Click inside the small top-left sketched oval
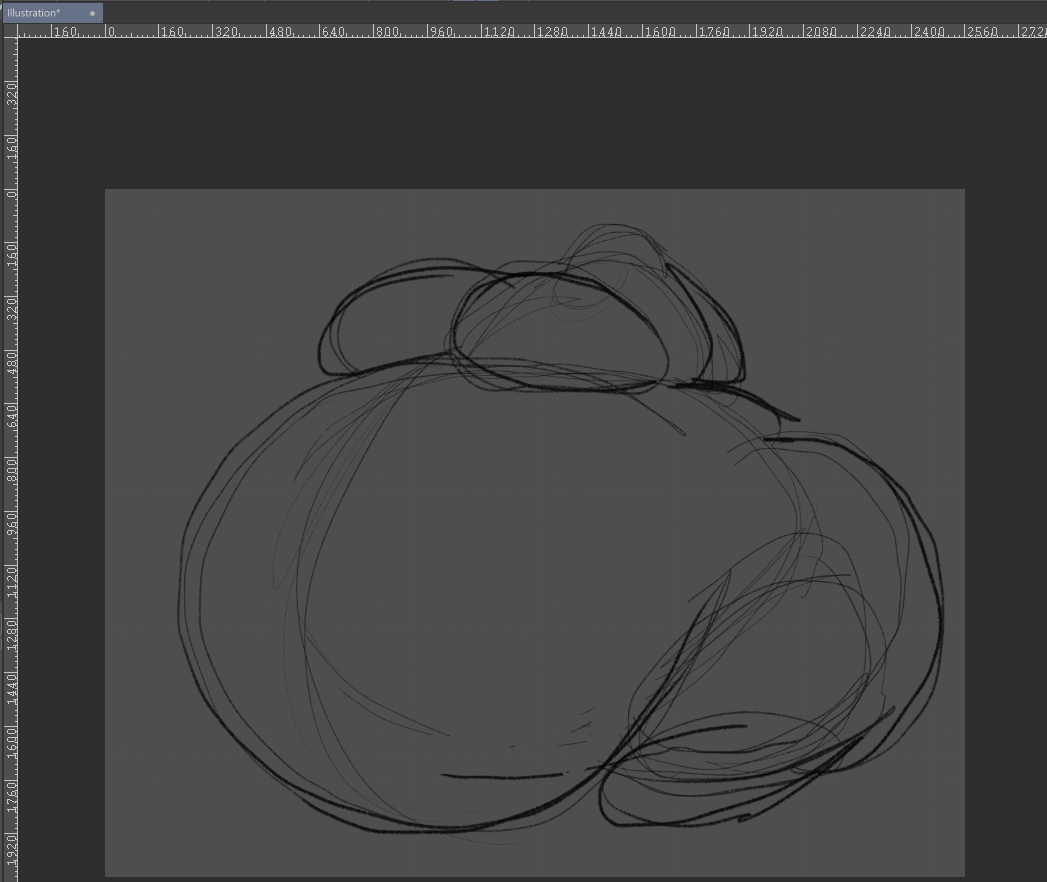The width and height of the screenshot is (1047, 882). (x=385, y=320)
